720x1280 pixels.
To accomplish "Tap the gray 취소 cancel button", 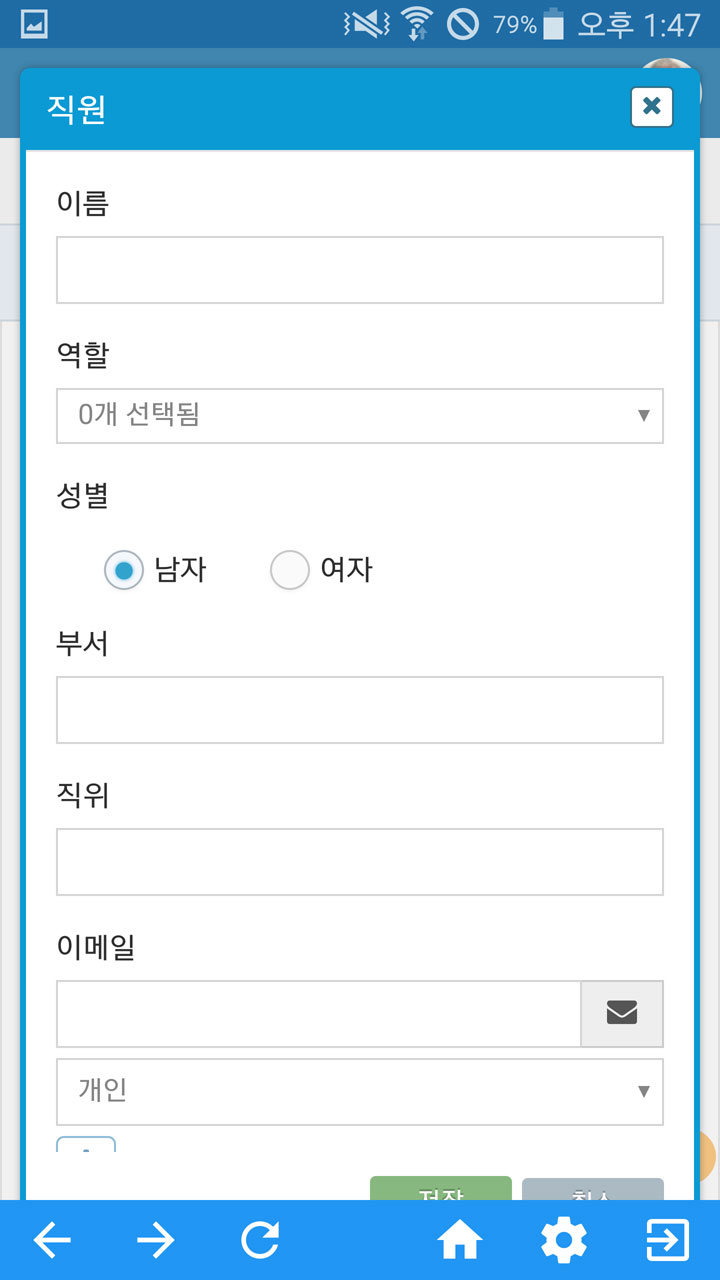I will tap(593, 1189).
